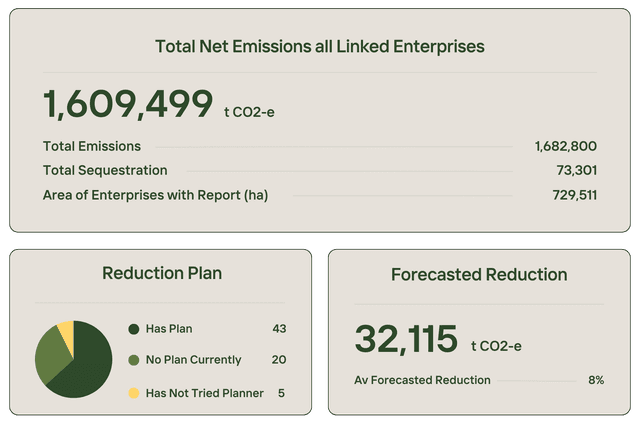
Task: Click the Total Emissions row label
Action: (92, 146)
